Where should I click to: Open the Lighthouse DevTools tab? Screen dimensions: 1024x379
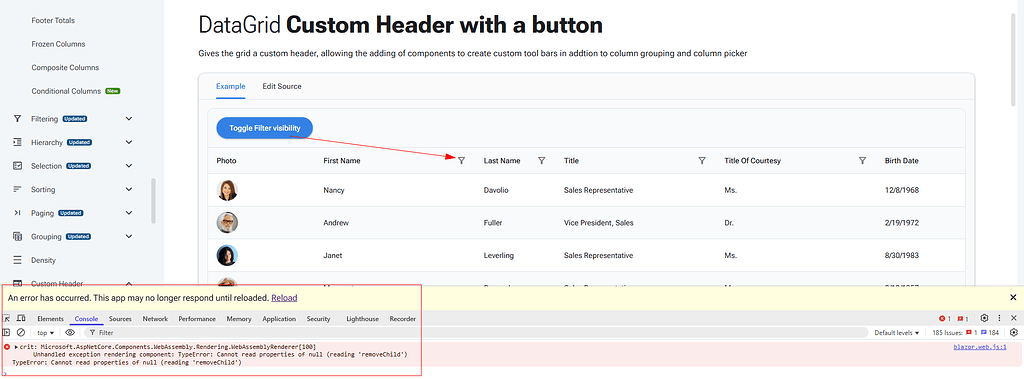[362, 319]
